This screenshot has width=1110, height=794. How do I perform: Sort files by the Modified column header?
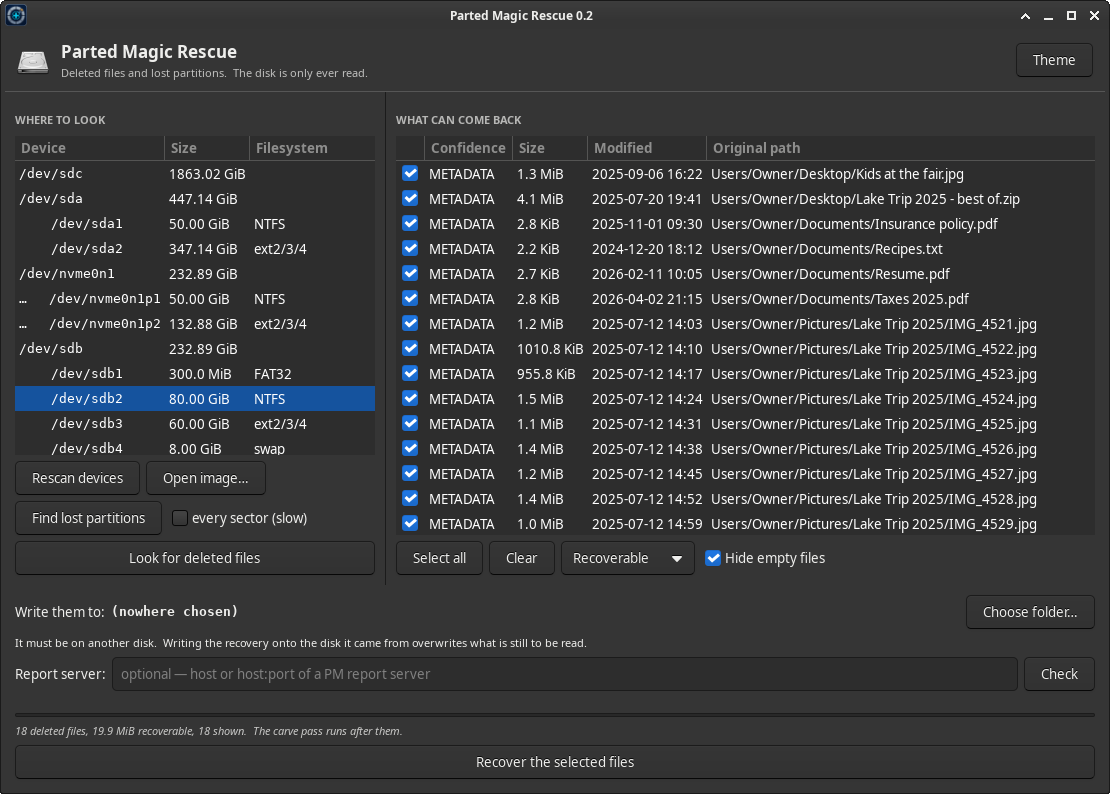click(x=646, y=148)
